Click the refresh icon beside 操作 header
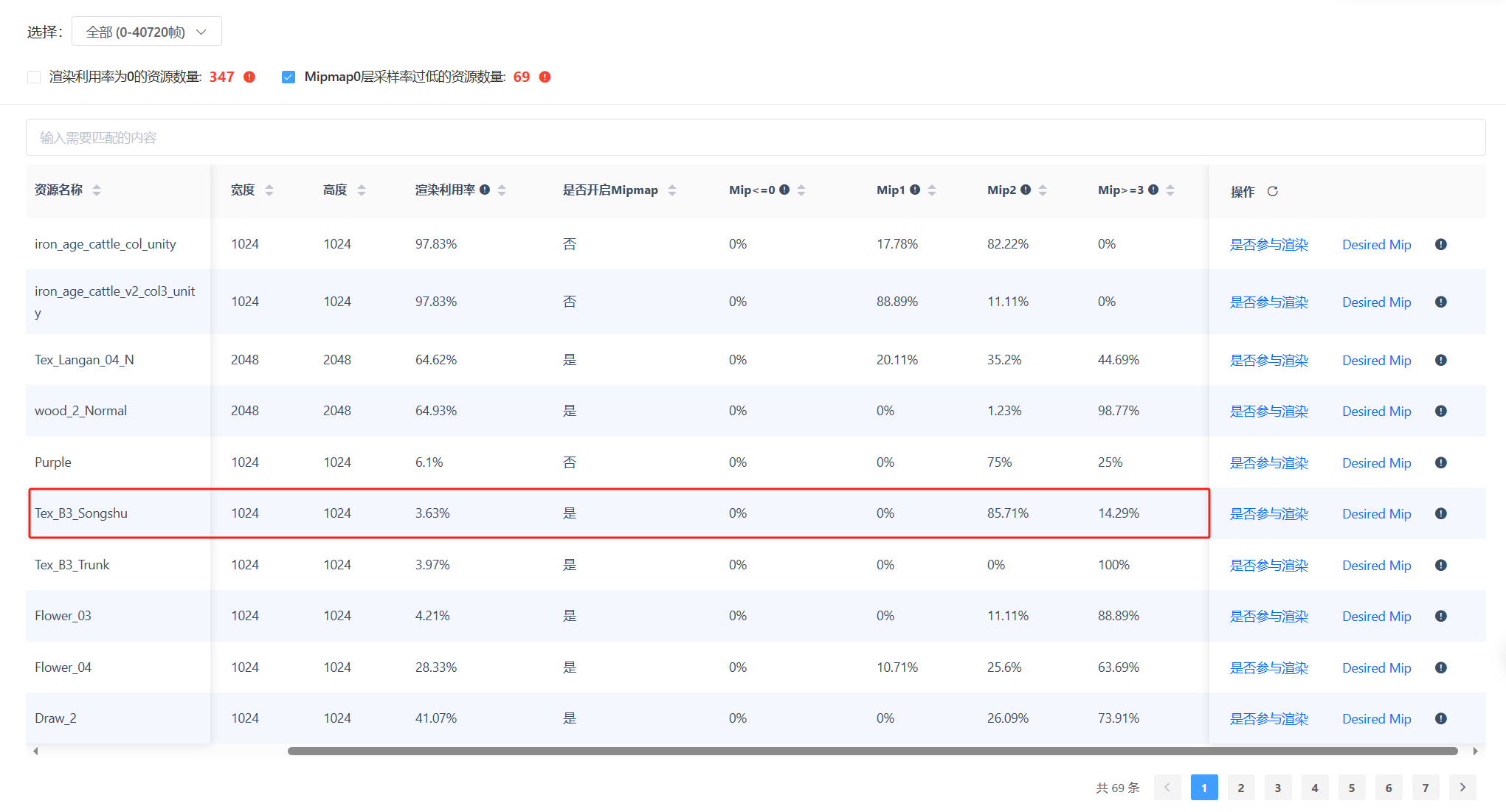Image resolution: width=1506 pixels, height=812 pixels. point(1272,191)
